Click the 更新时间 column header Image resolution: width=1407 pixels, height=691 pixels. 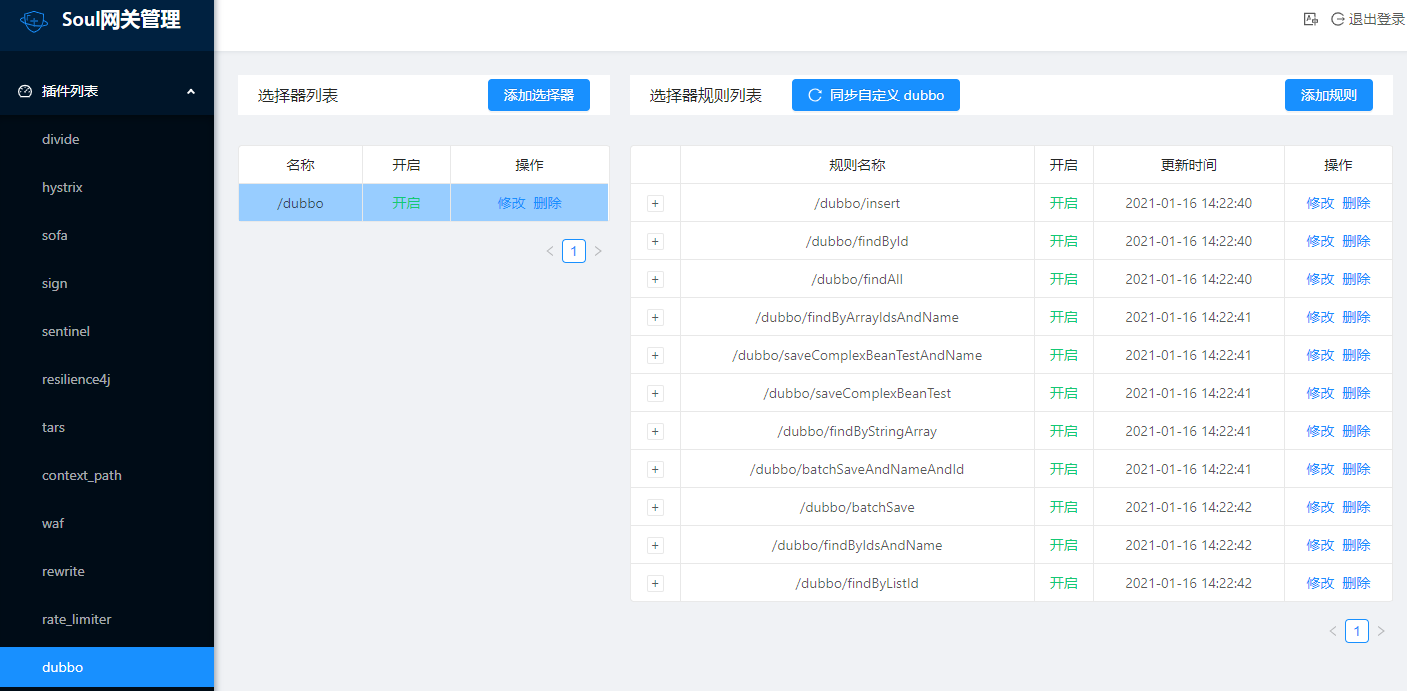click(1189, 165)
